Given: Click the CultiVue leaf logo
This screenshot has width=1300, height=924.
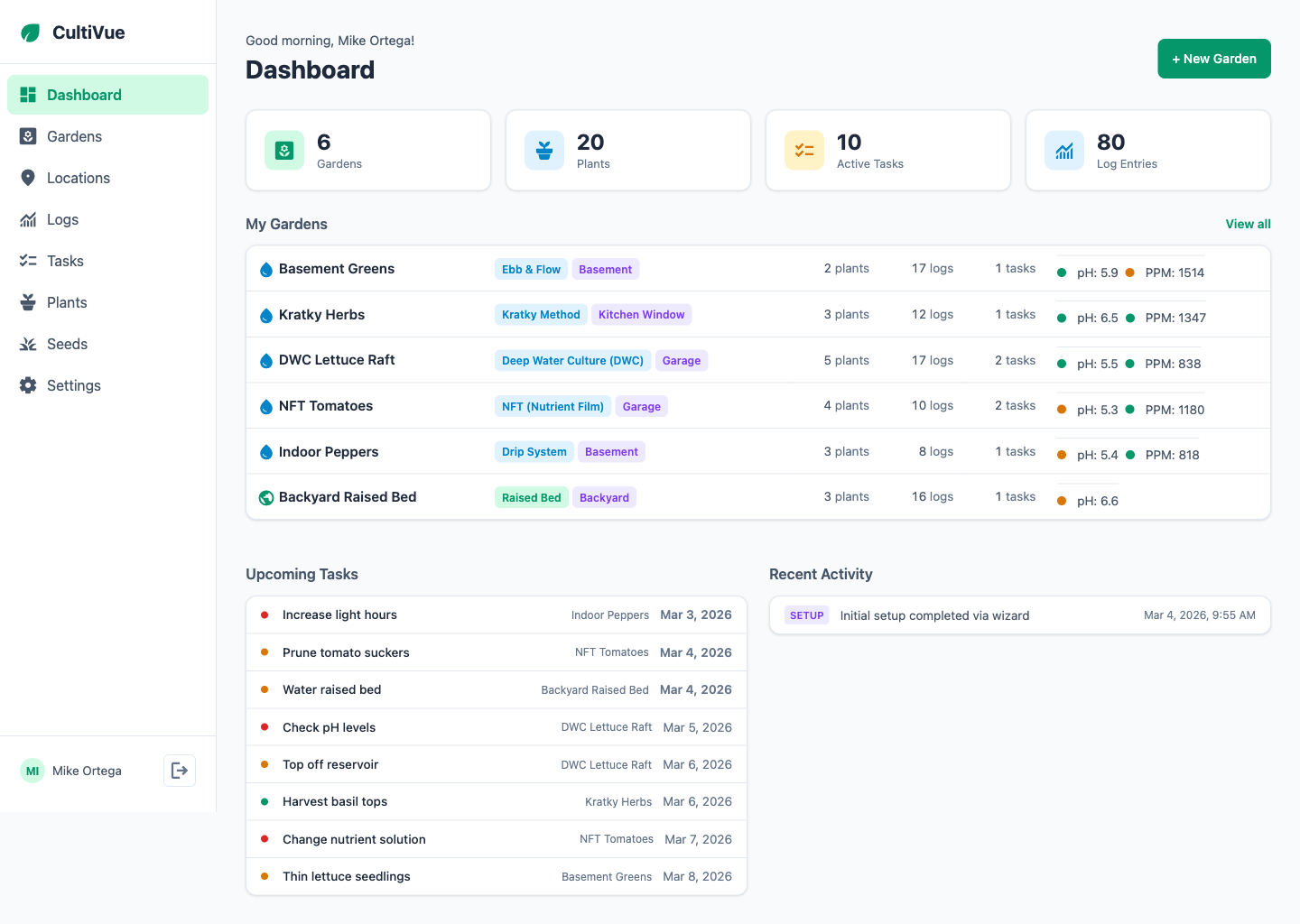Looking at the screenshot, I should pyautogui.click(x=32, y=32).
